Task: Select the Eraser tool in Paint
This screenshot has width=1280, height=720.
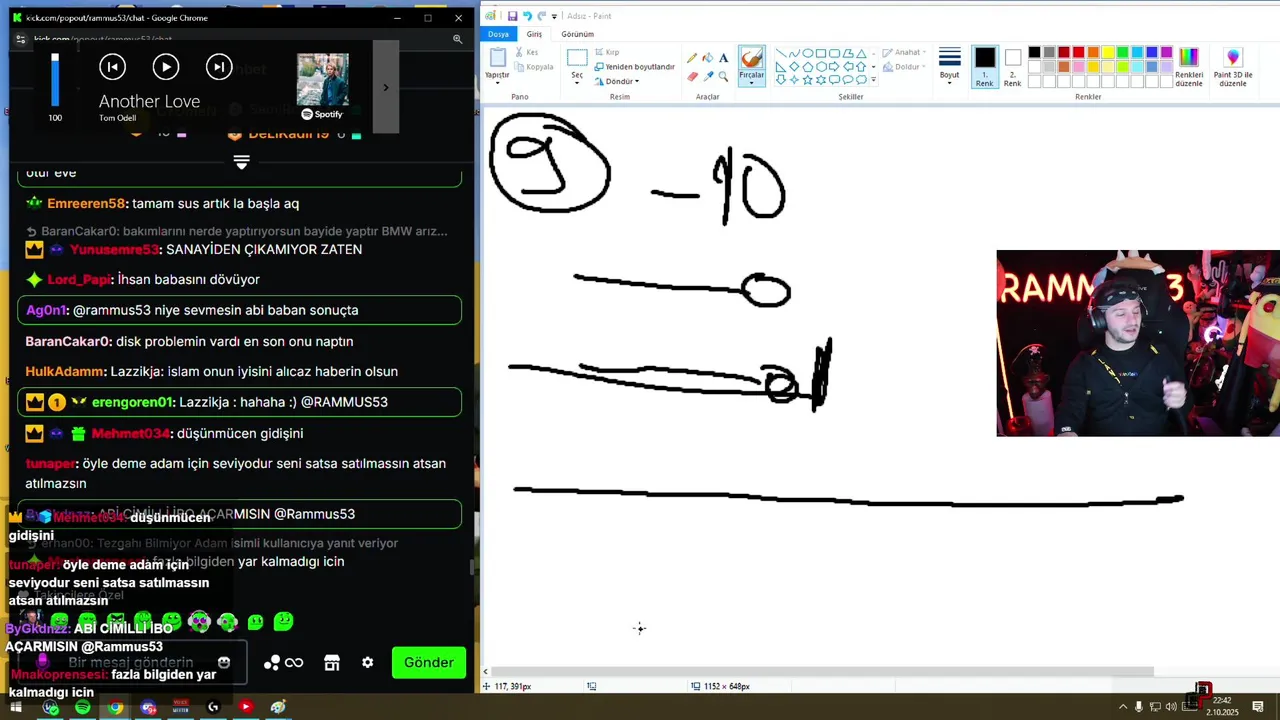Action: [x=692, y=76]
